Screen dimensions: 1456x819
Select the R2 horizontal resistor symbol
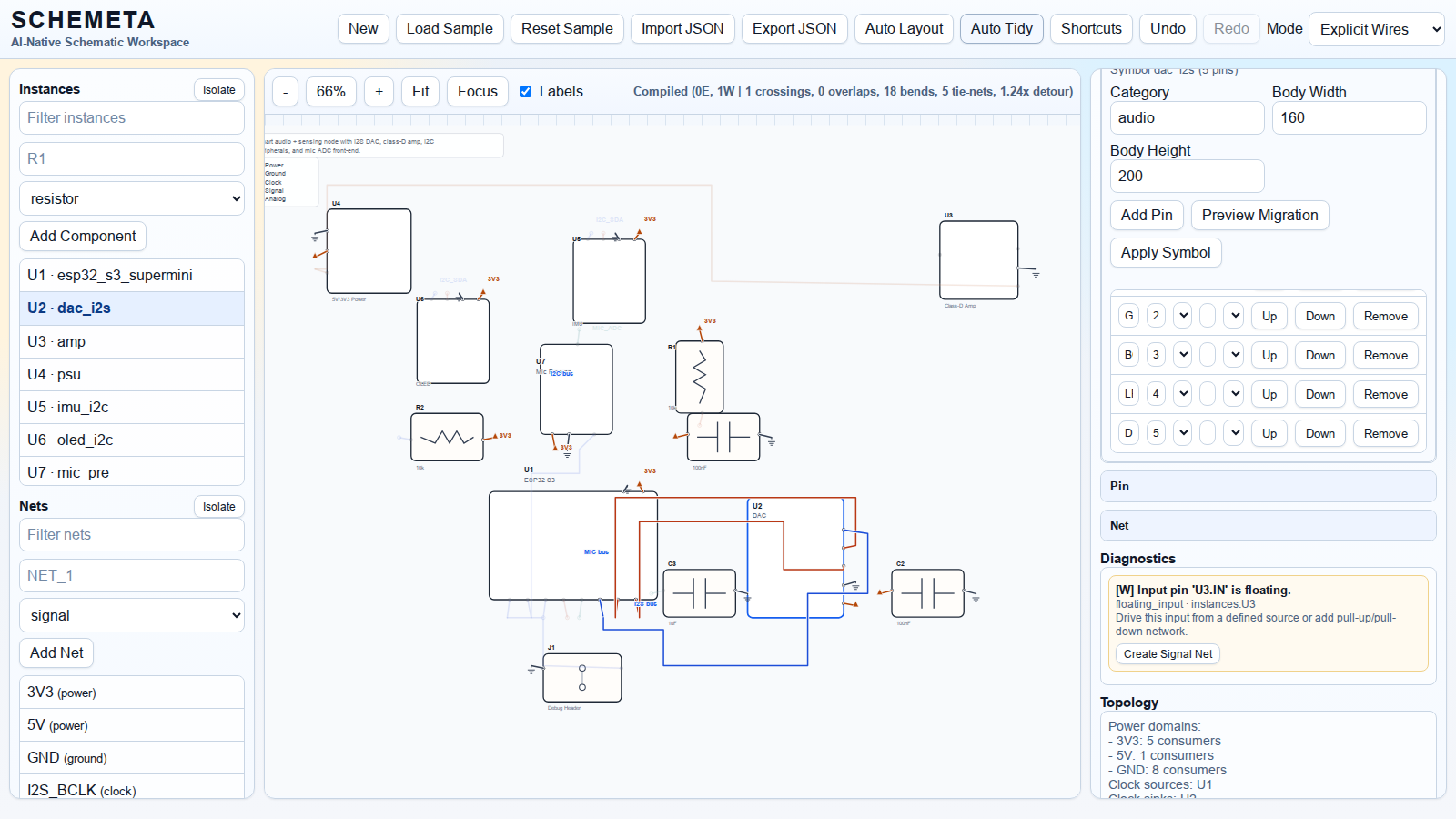447,437
